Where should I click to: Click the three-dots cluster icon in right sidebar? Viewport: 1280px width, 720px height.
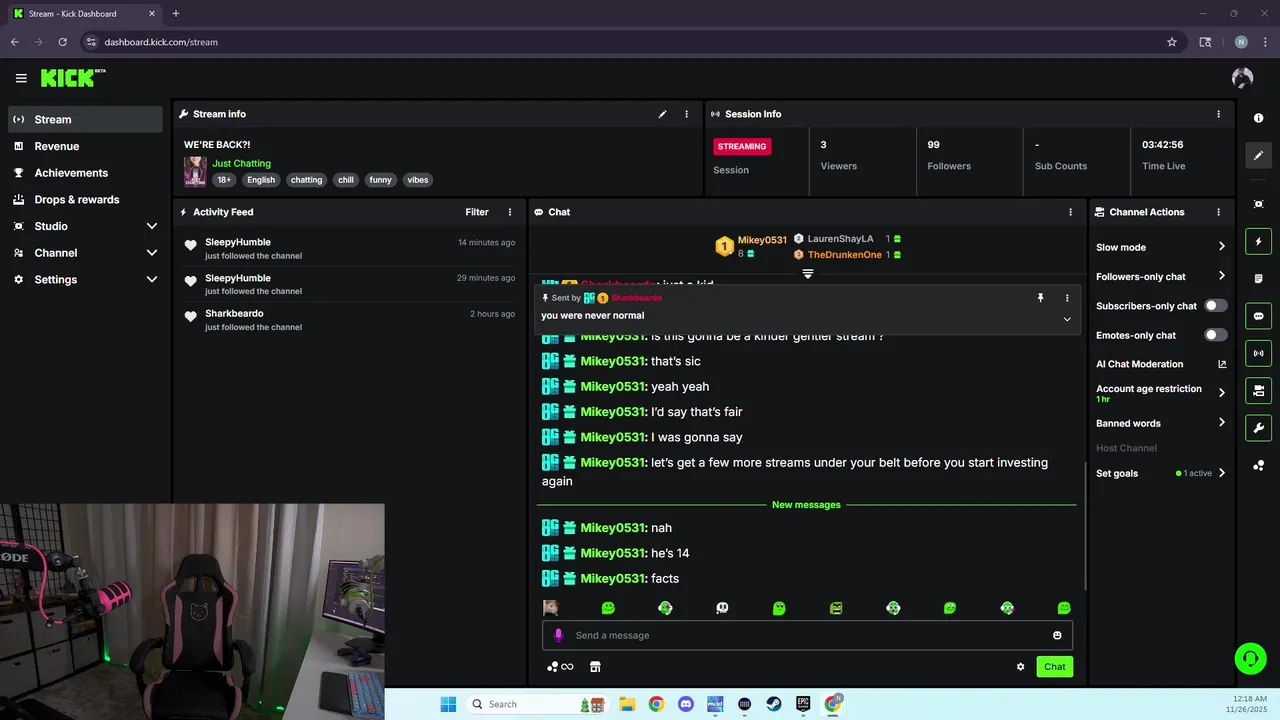(x=1258, y=466)
